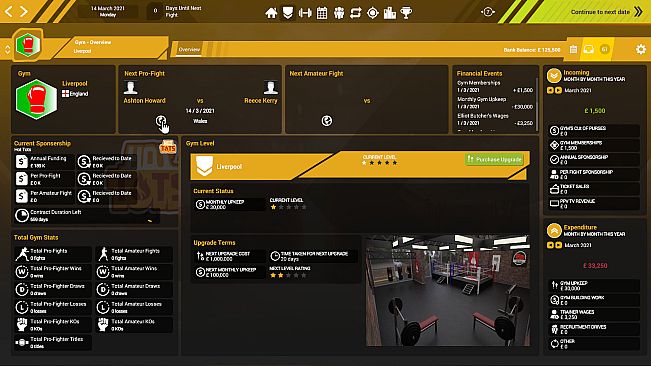
Task: Click the Contract Duration Left row
Action: point(86,215)
